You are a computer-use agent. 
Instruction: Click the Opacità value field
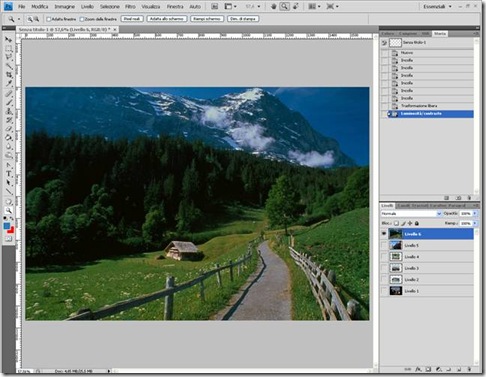[x=465, y=213]
